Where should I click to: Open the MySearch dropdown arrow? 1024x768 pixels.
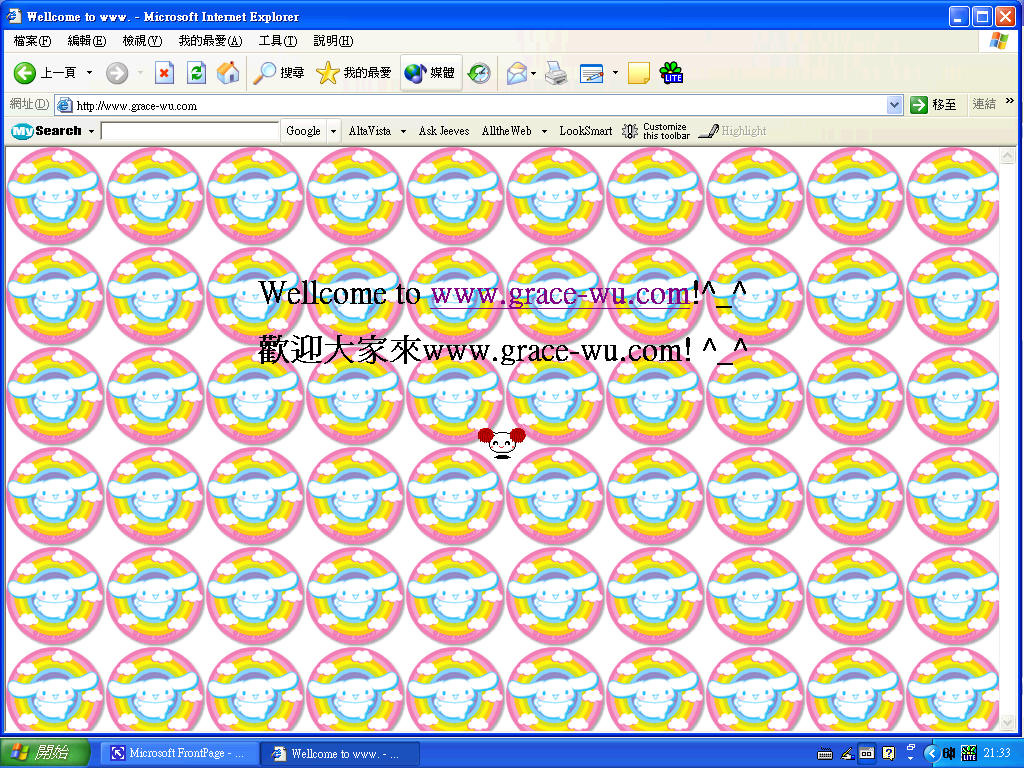pos(91,131)
